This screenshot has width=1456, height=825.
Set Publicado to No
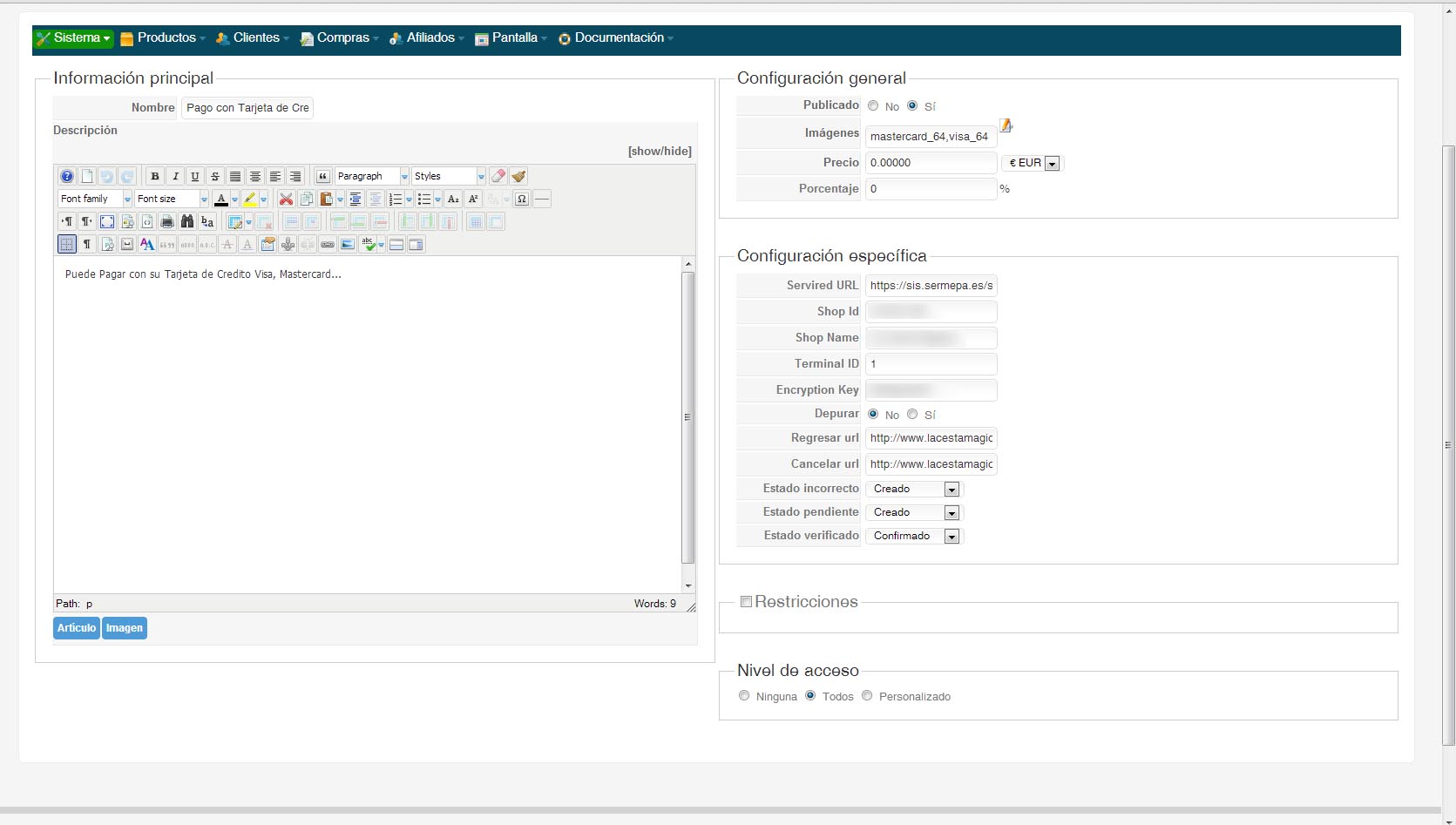tap(873, 106)
